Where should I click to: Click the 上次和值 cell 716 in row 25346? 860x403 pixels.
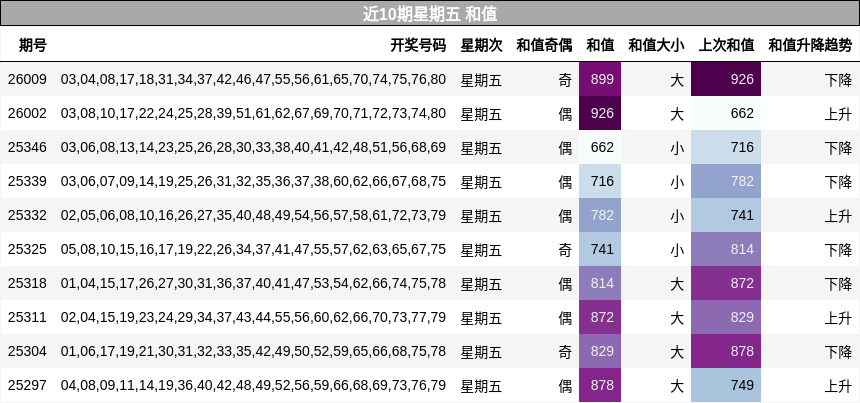[726, 147]
